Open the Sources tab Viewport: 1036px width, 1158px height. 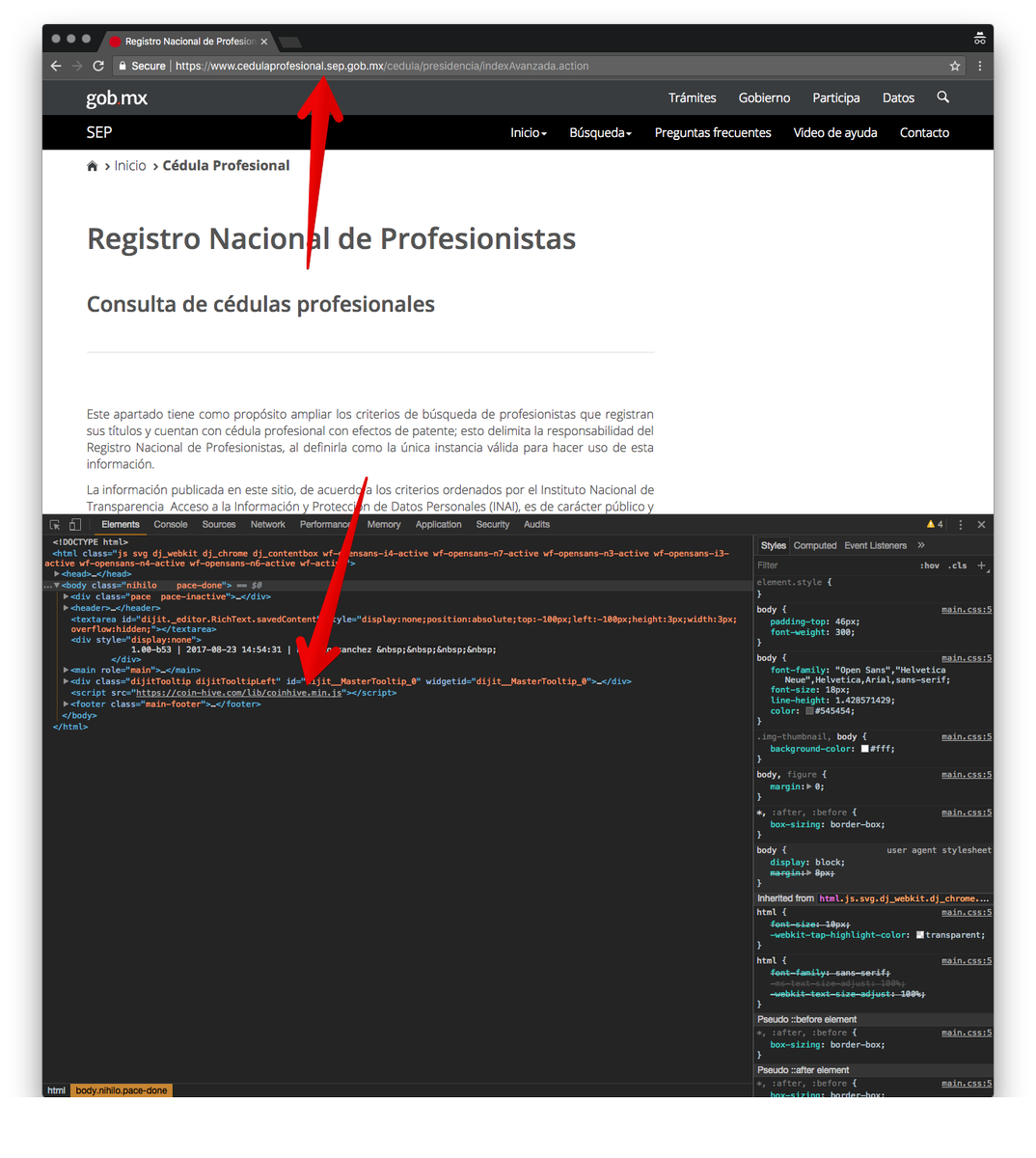[x=219, y=525]
